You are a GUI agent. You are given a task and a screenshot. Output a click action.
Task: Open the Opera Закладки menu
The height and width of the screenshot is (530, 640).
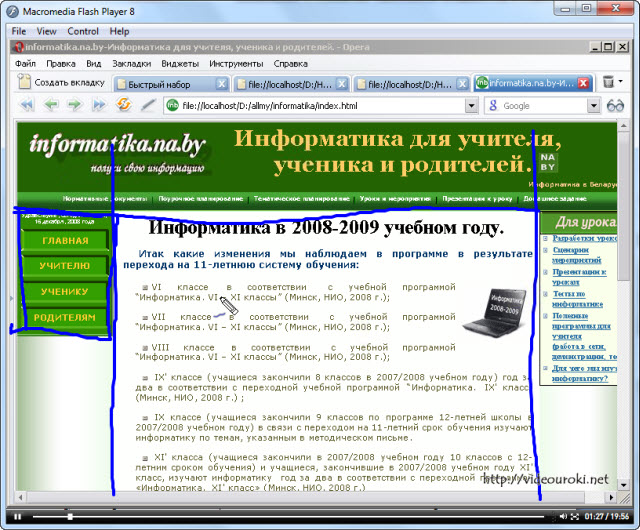click(131, 64)
